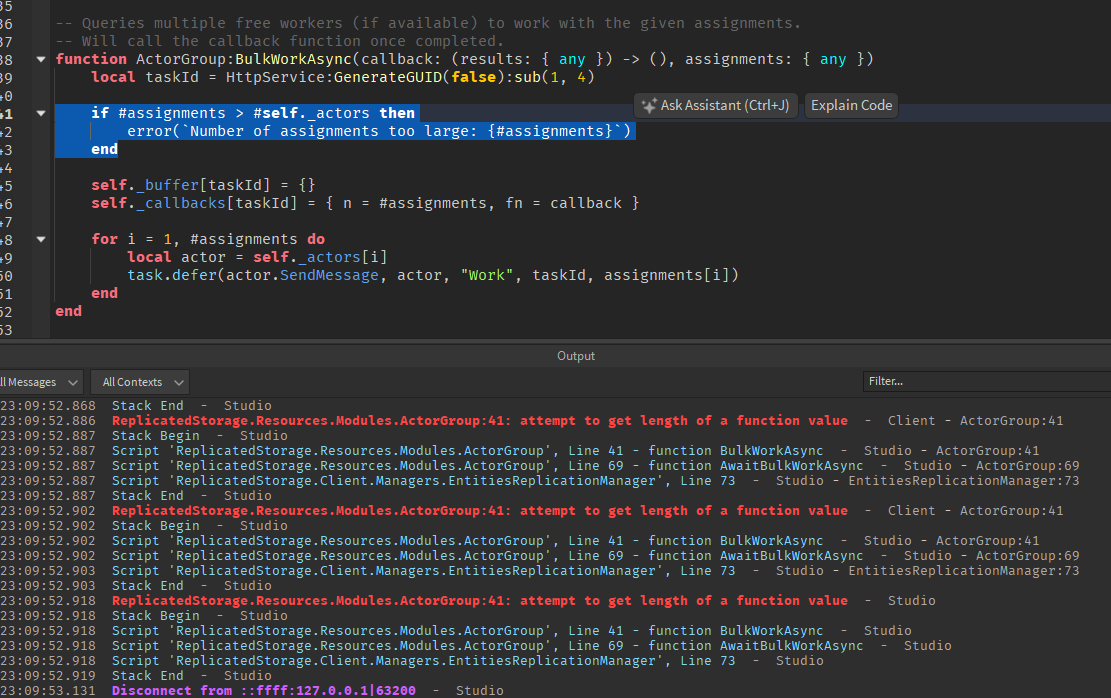Click the red ActorGroup:41 error at 23:09:52.902
1111x698 pixels.
480,511
